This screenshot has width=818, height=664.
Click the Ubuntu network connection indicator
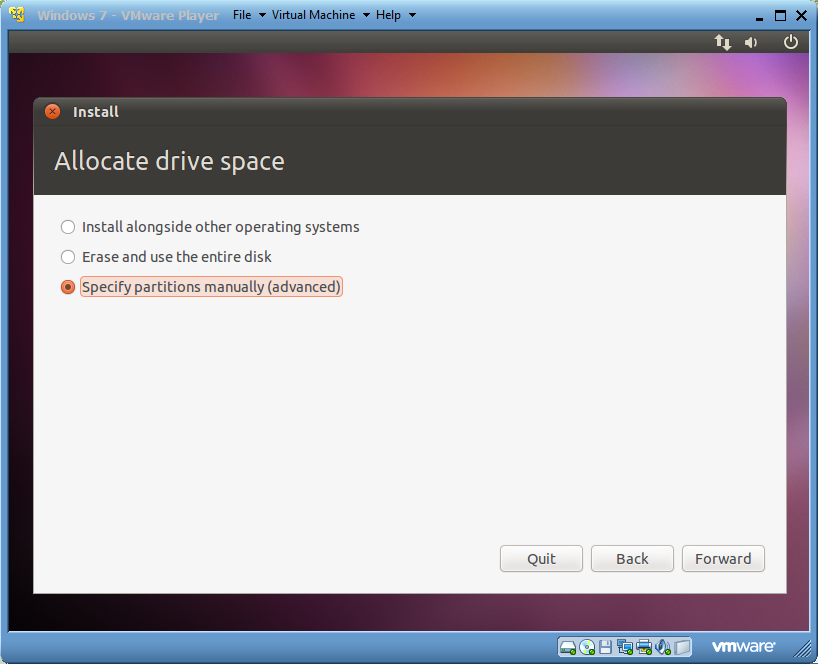tap(723, 42)
